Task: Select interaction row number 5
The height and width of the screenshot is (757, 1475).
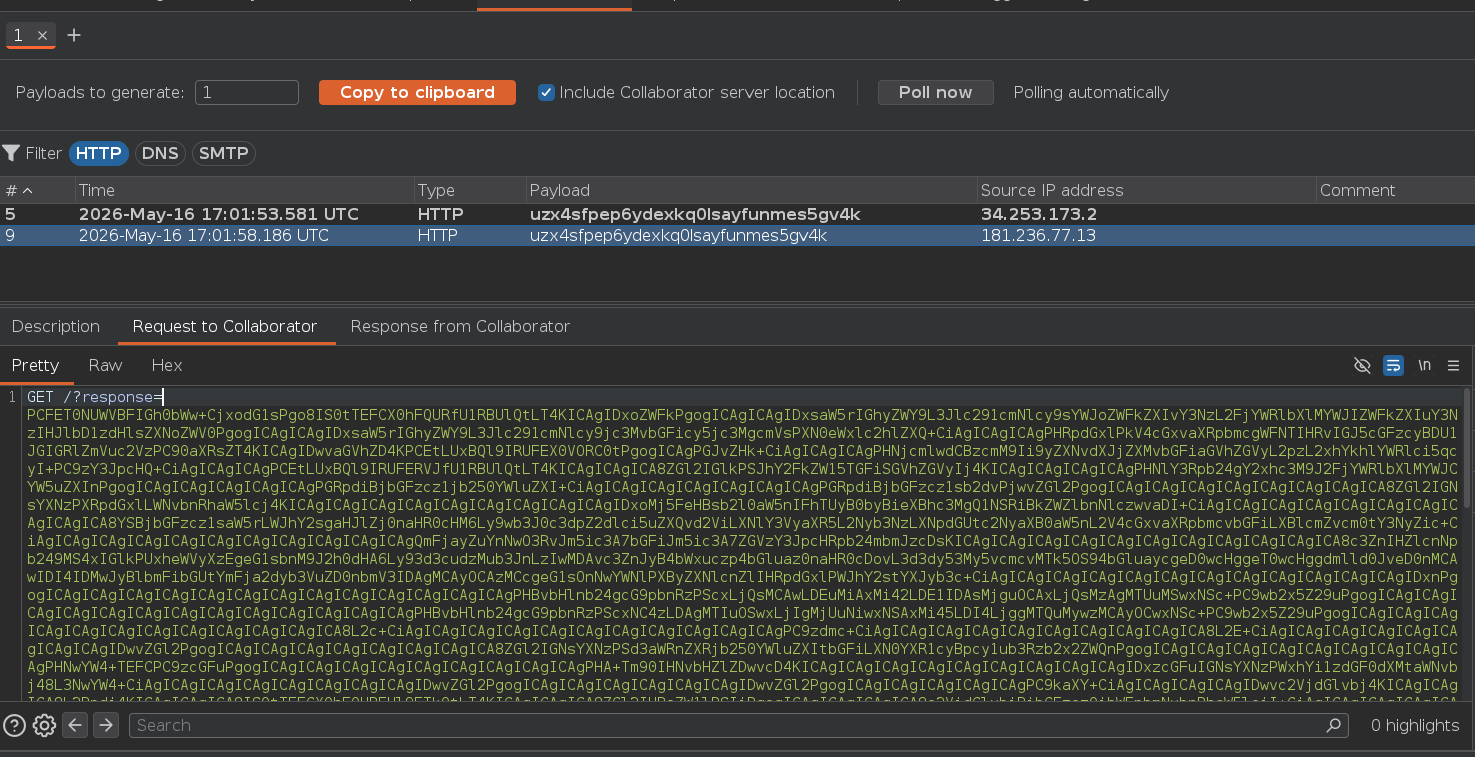Action: coord(737,214)
